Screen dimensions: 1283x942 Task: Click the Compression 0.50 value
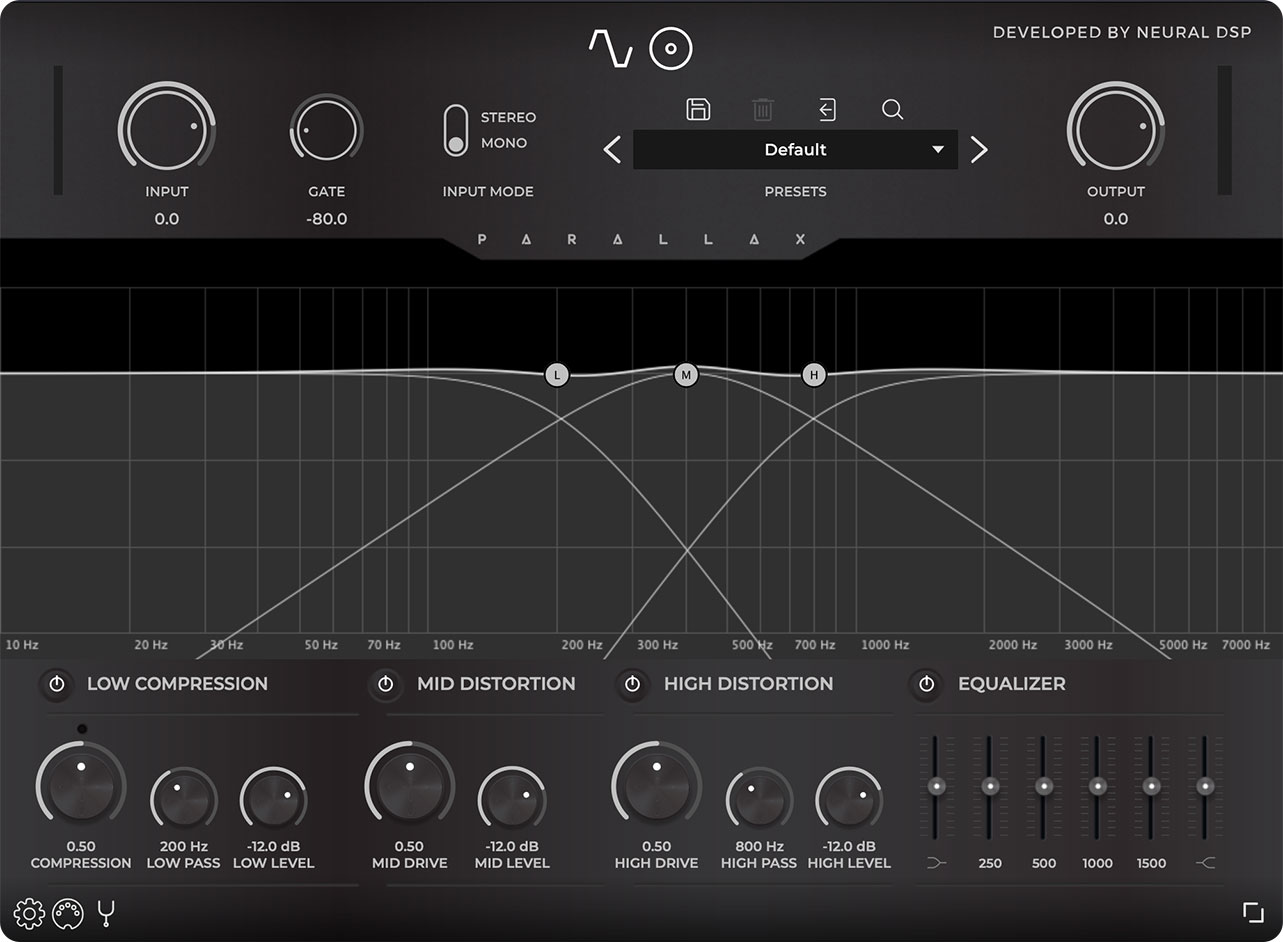[x=81, y=846]
